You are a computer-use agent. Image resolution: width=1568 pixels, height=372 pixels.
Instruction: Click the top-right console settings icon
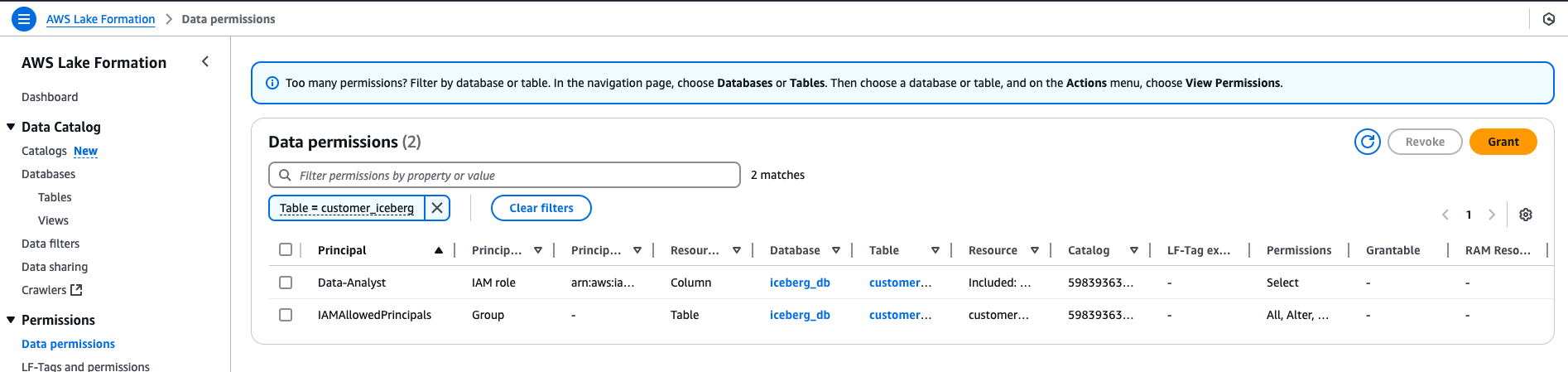click(1549, 18)
